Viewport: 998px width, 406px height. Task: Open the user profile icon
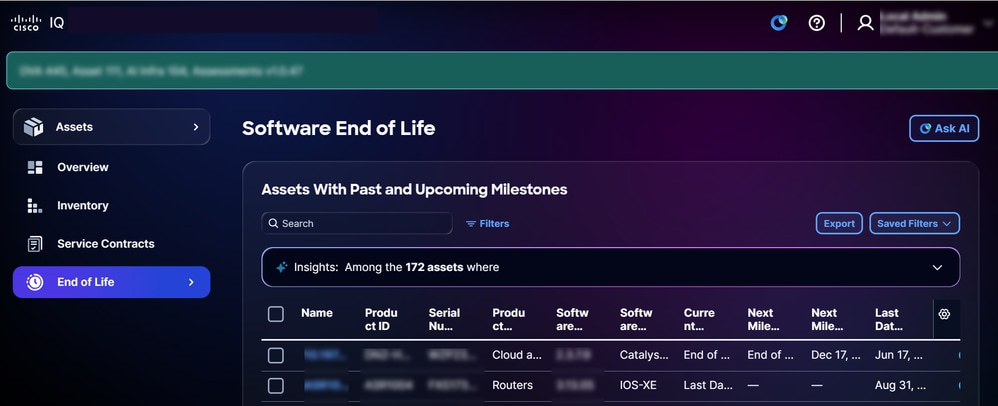tap(865, 23)
